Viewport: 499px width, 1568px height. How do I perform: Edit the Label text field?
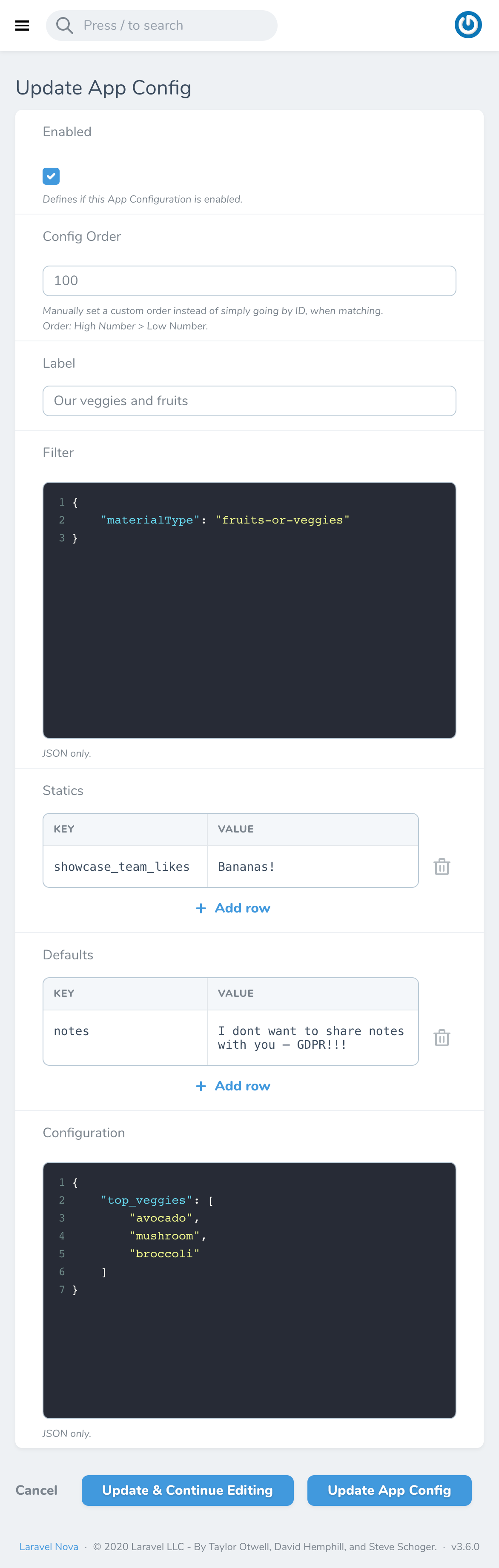pyautogui.click(x=249, y=401)
